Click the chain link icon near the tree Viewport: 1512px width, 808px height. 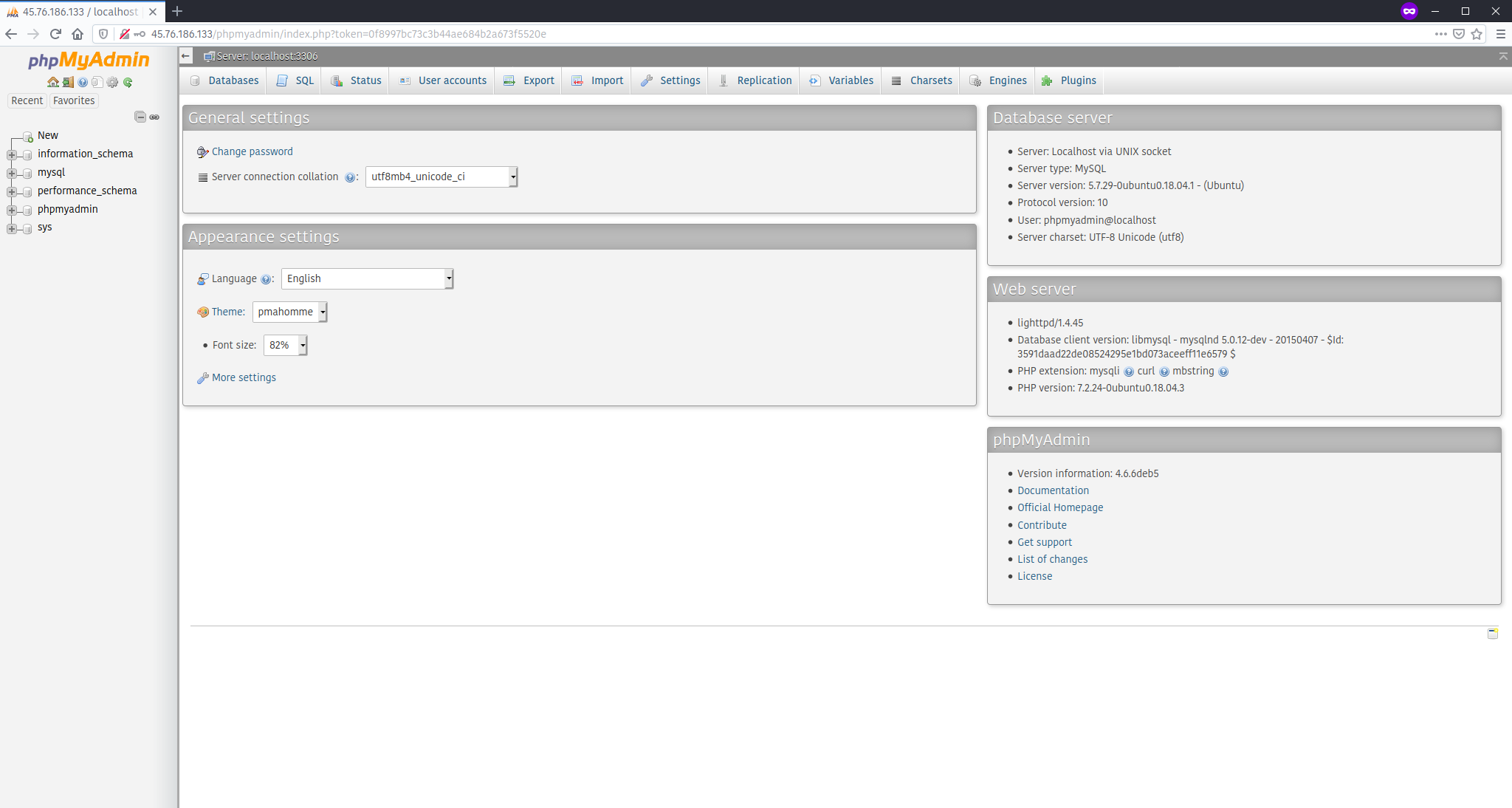click(x=154, y=117)
